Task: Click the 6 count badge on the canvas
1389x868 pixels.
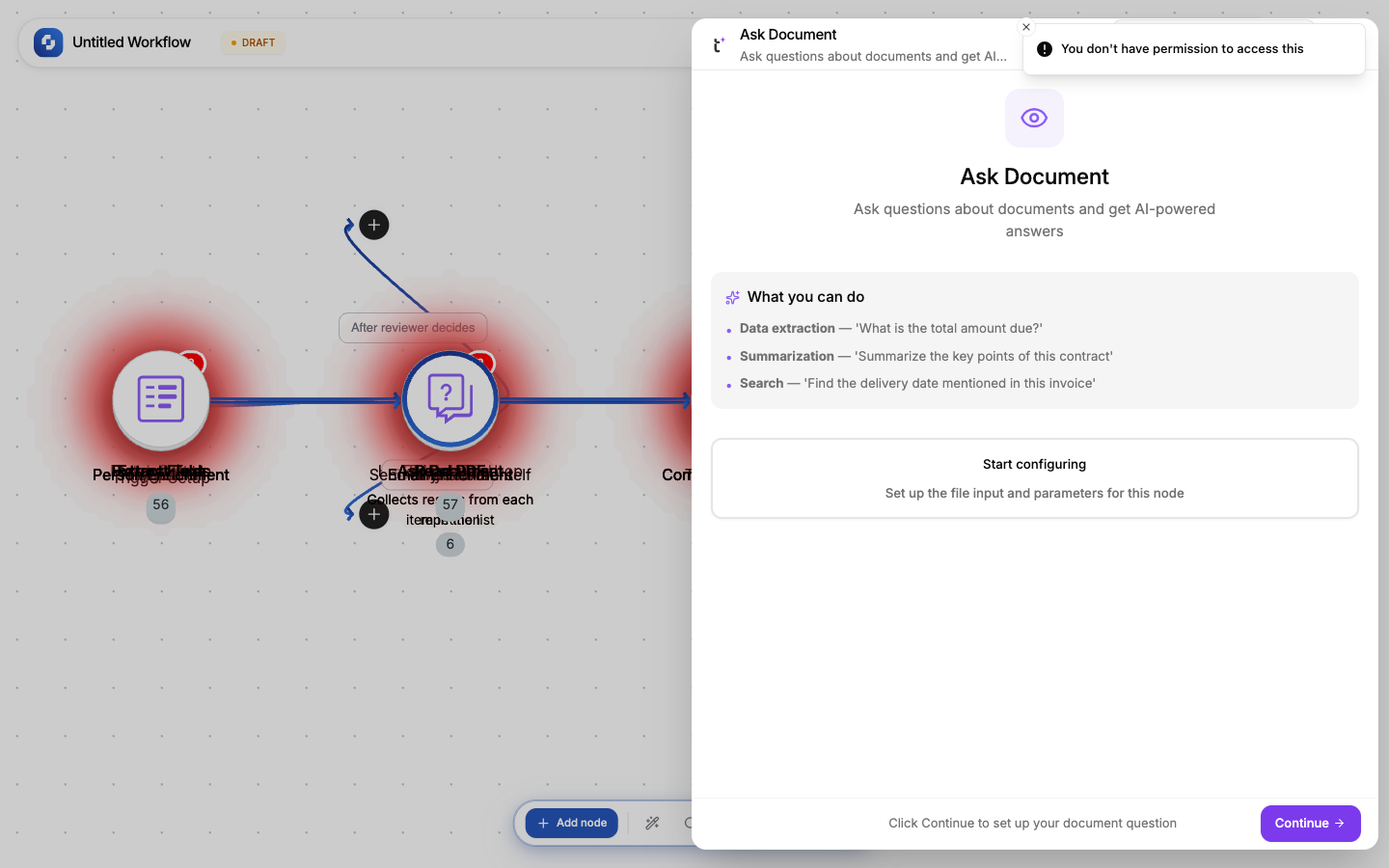Action: (x=450, y=545)
